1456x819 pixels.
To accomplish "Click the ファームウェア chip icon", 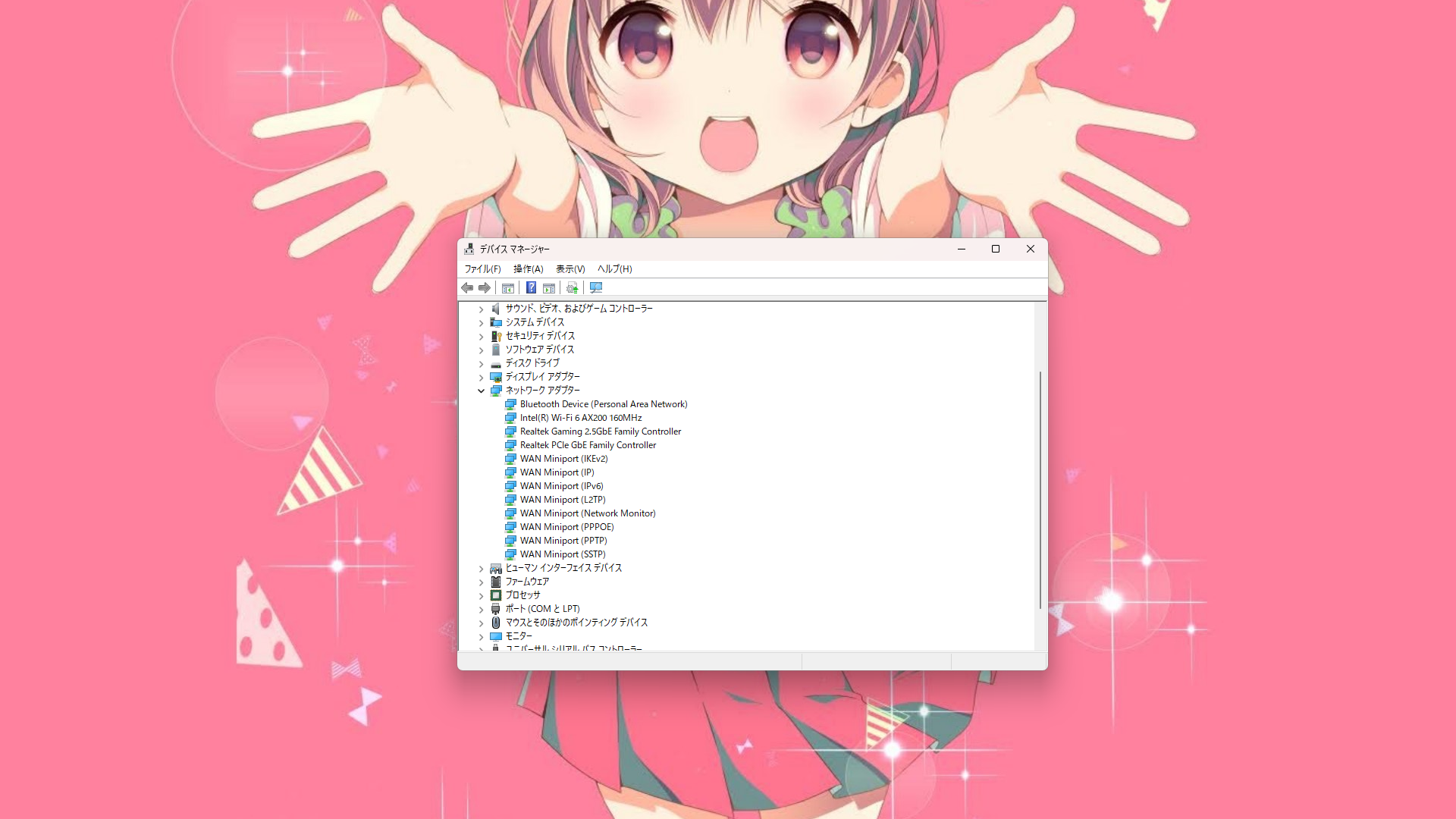I will [496, 582].
